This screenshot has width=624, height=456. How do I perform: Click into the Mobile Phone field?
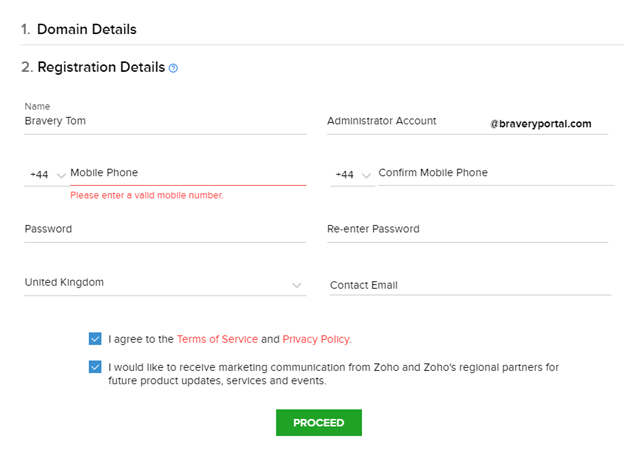187,174
